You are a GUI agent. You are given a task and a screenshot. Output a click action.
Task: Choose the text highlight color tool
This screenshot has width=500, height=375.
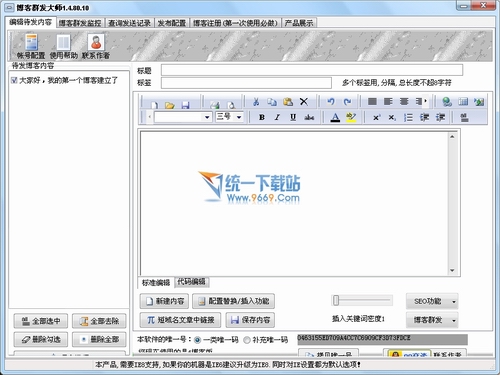pos(351,117)
